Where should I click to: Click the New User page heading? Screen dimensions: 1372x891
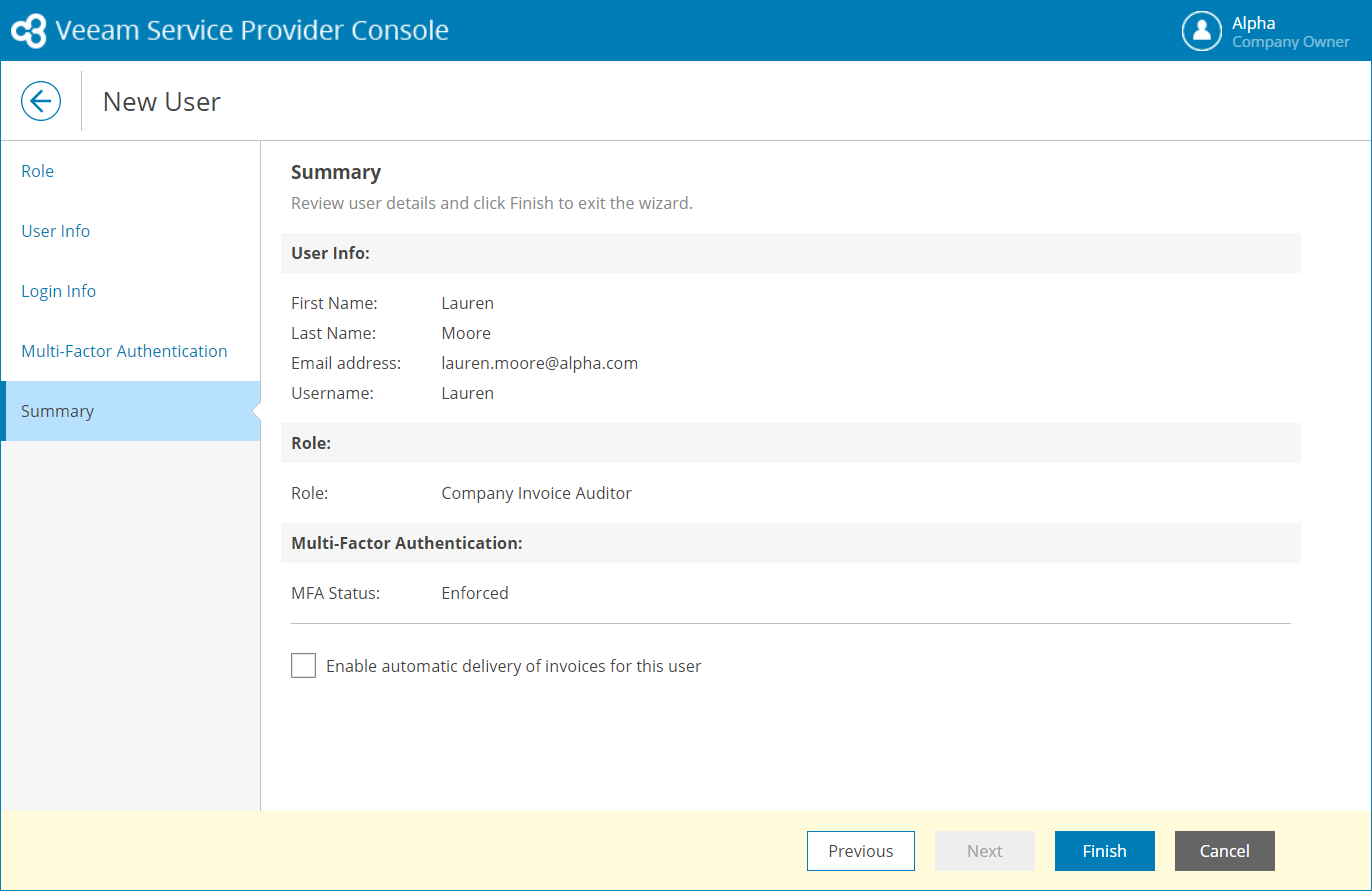click(x=162, y=101)
